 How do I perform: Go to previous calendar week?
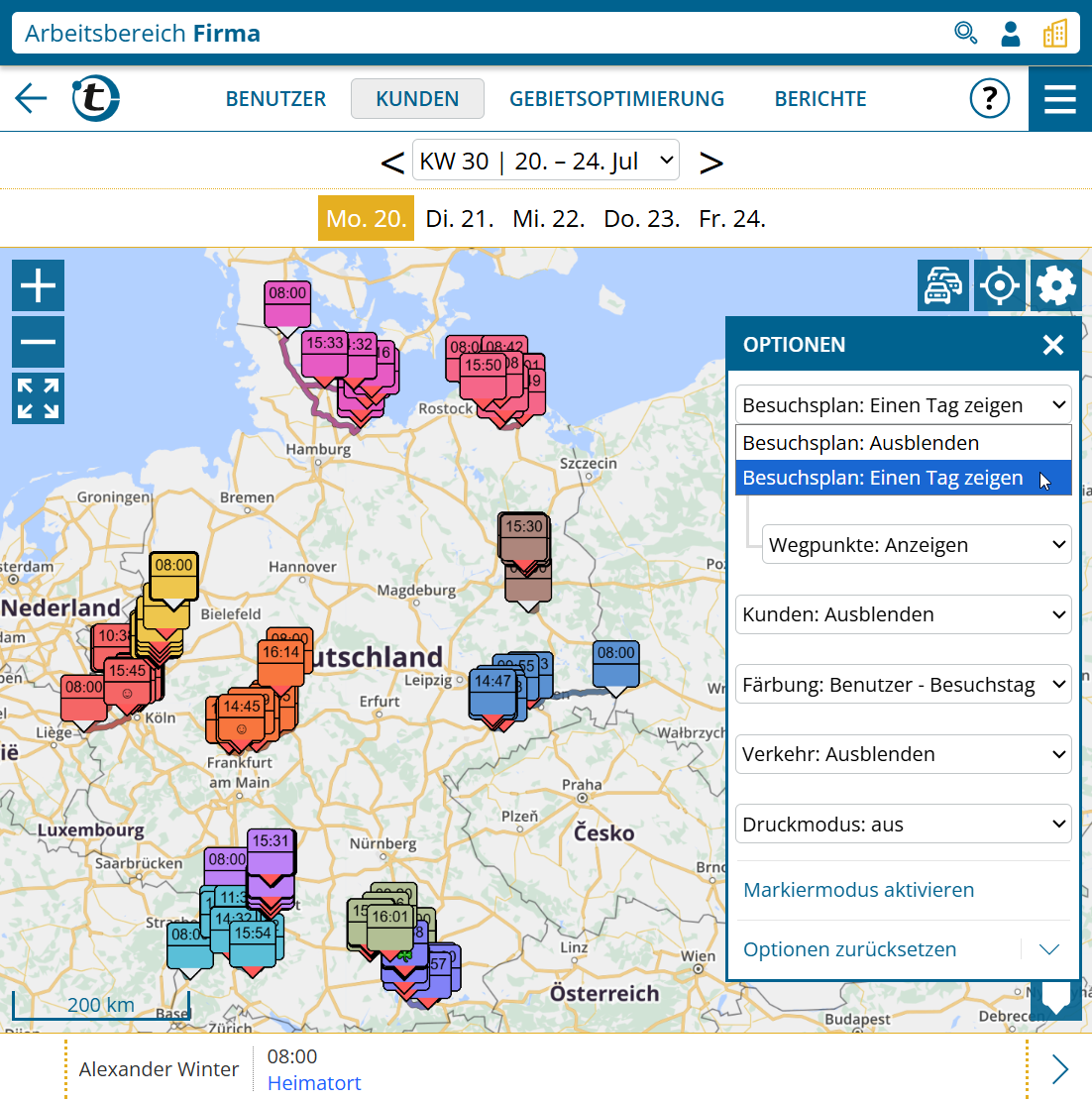point(392,163)
